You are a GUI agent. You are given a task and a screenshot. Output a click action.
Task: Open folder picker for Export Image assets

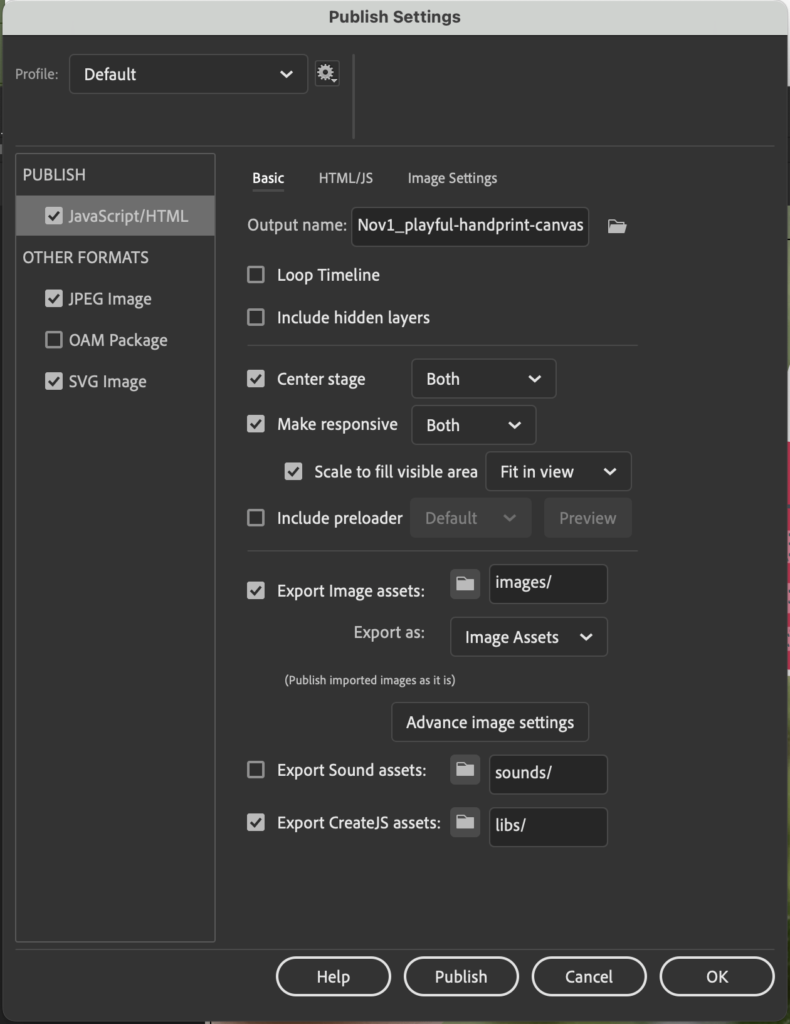pos(464,583)
